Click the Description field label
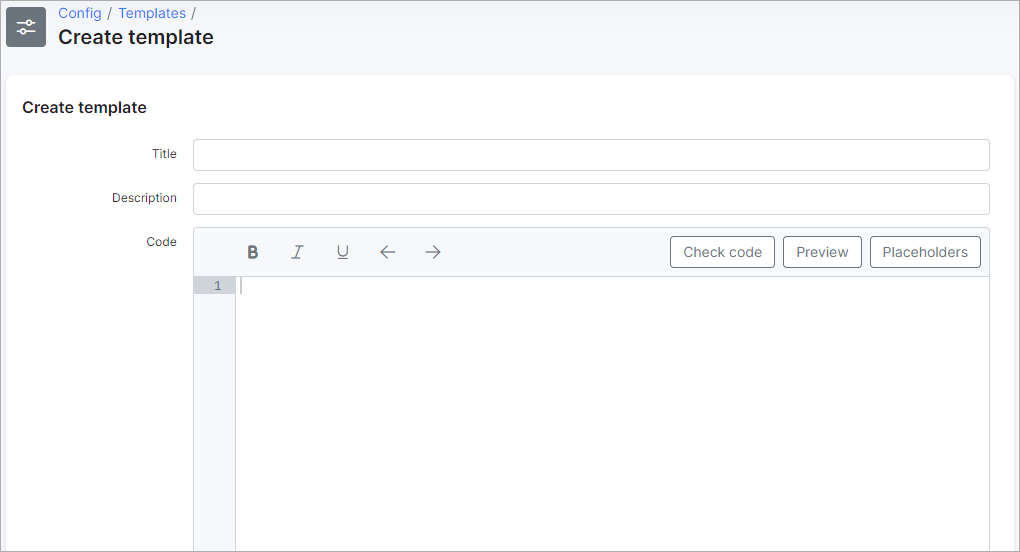This screenshot has width=1020, height=552. click(144, 198)
